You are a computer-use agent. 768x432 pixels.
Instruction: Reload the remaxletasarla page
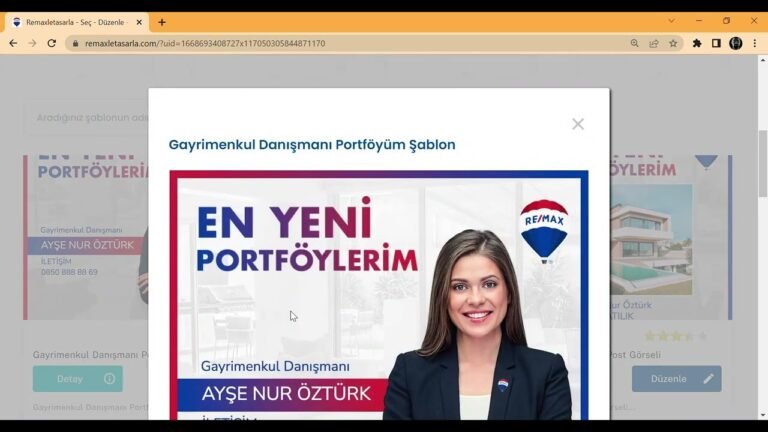click(51, 43)
